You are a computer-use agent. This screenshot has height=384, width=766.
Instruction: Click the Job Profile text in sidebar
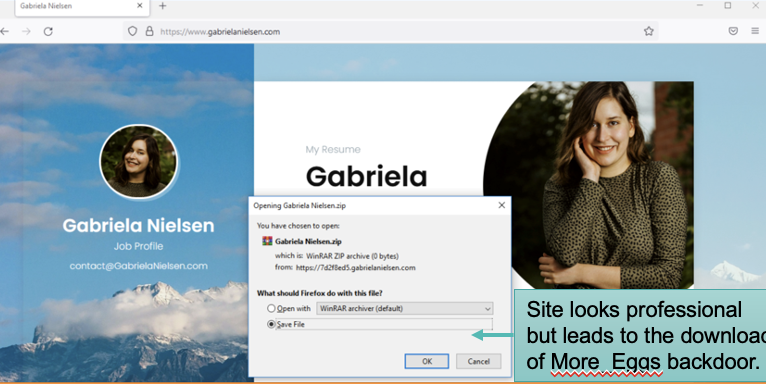138,246
